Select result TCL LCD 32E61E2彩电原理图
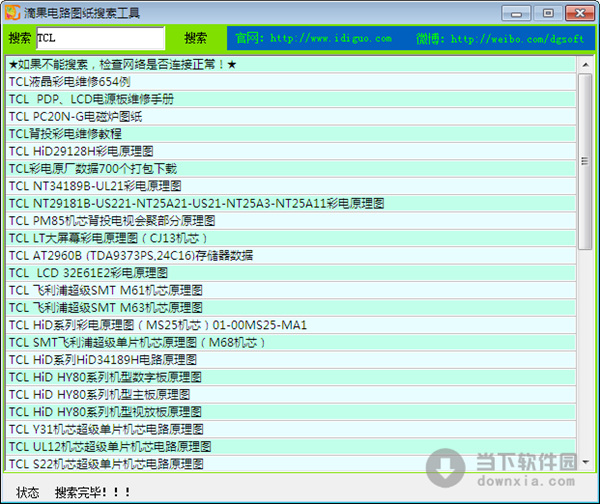 coord(291,273)
